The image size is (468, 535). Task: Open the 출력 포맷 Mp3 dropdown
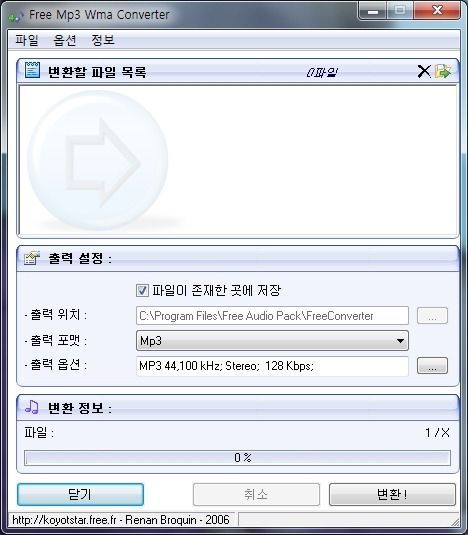tap(272, 341)
